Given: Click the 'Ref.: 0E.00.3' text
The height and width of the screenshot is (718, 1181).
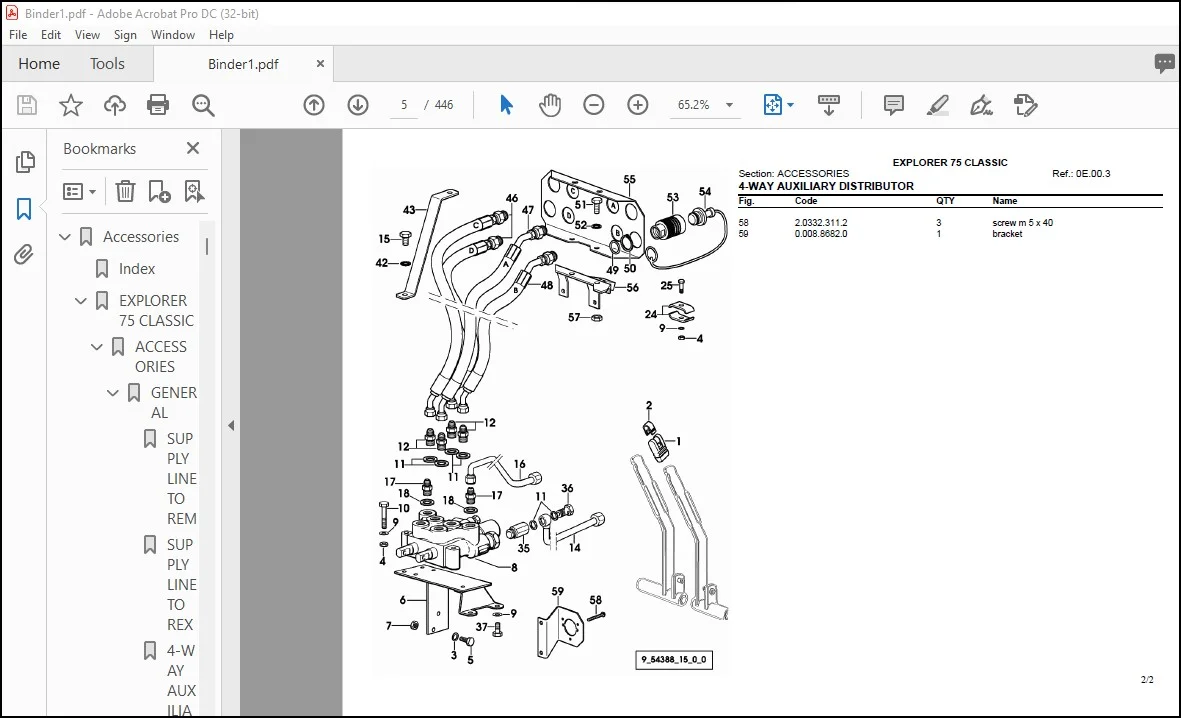Looking at the screenshot, I should click(1081, 174).
